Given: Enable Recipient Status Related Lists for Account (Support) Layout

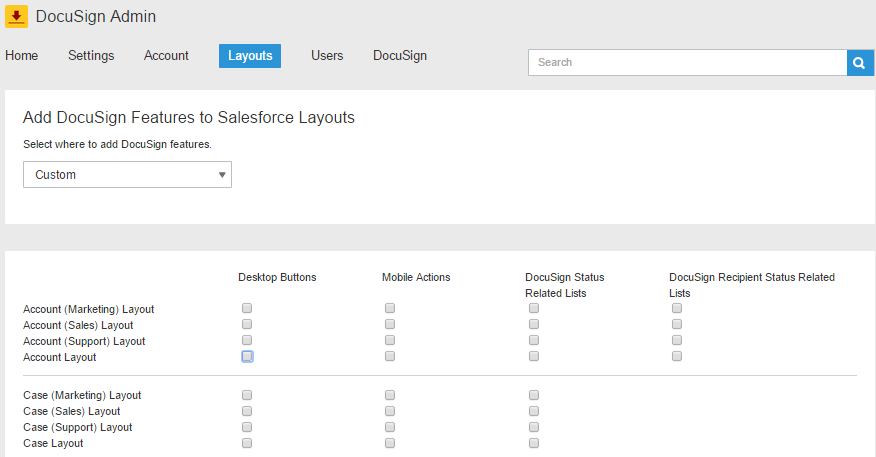Looking at the screenshot, I should coord(677,340).
